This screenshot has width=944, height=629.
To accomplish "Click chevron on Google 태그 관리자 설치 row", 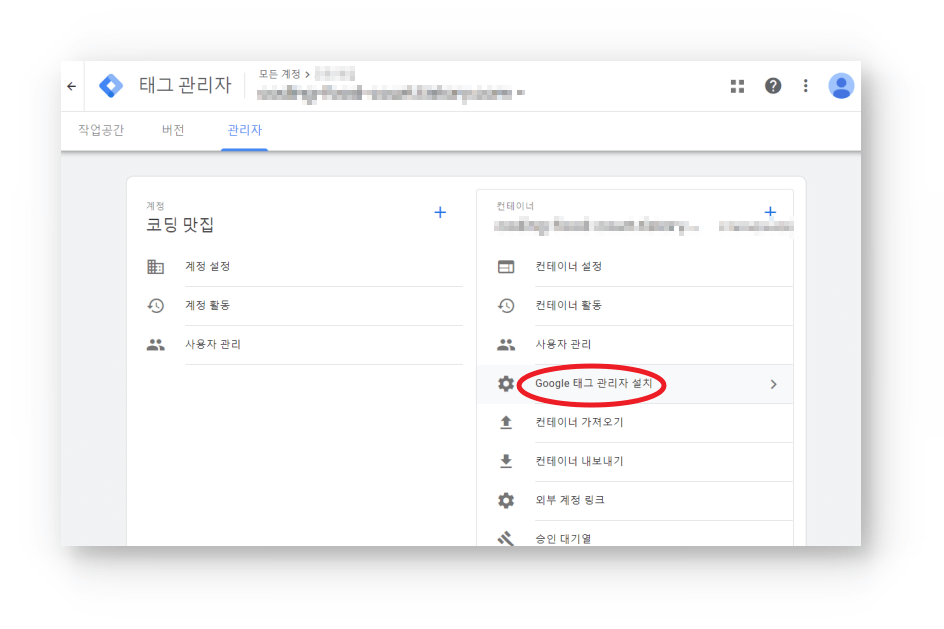I will click(x=774, y=384).
